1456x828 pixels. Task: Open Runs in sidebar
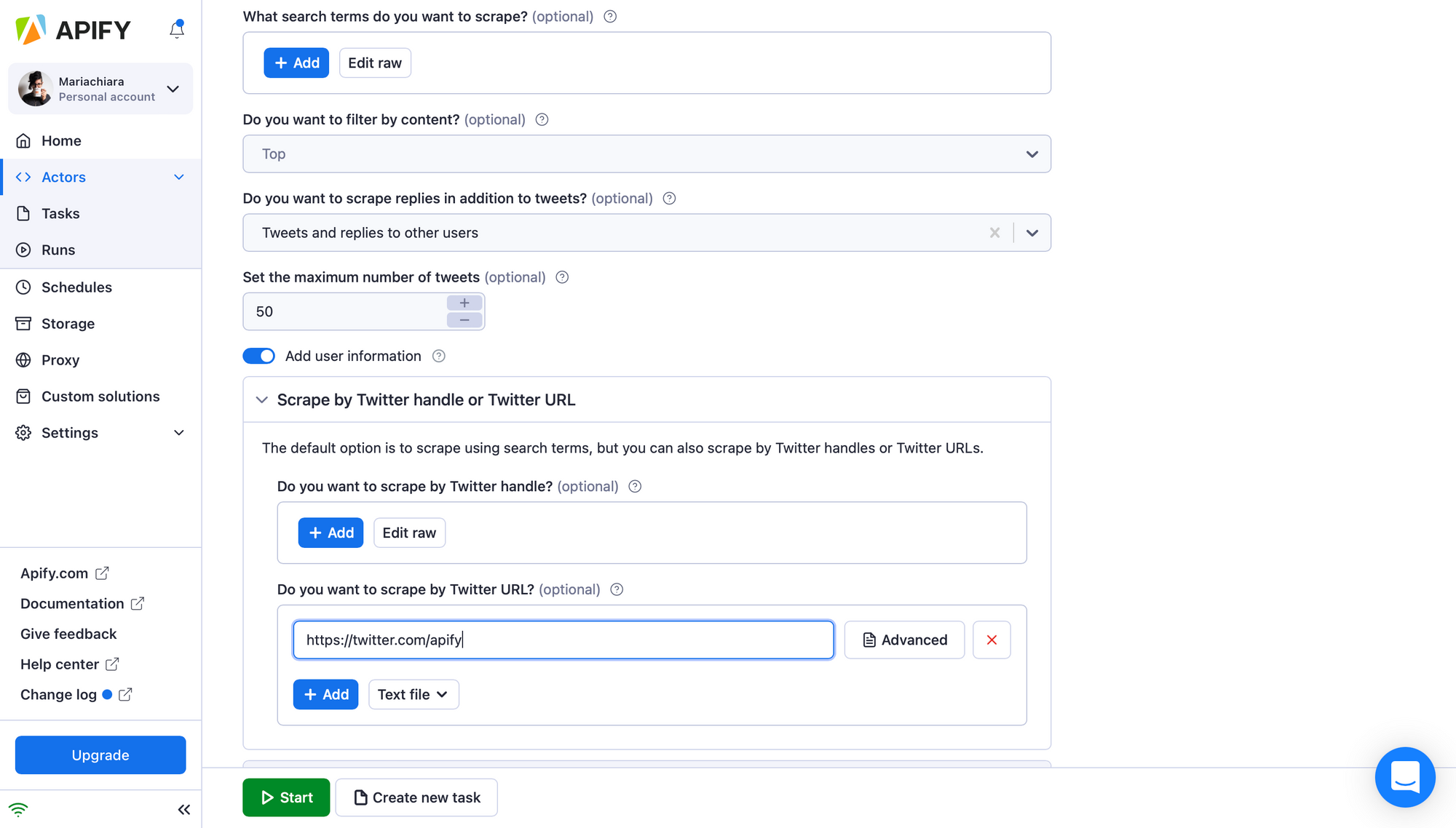pyautogui.click(x=58, y=250)
